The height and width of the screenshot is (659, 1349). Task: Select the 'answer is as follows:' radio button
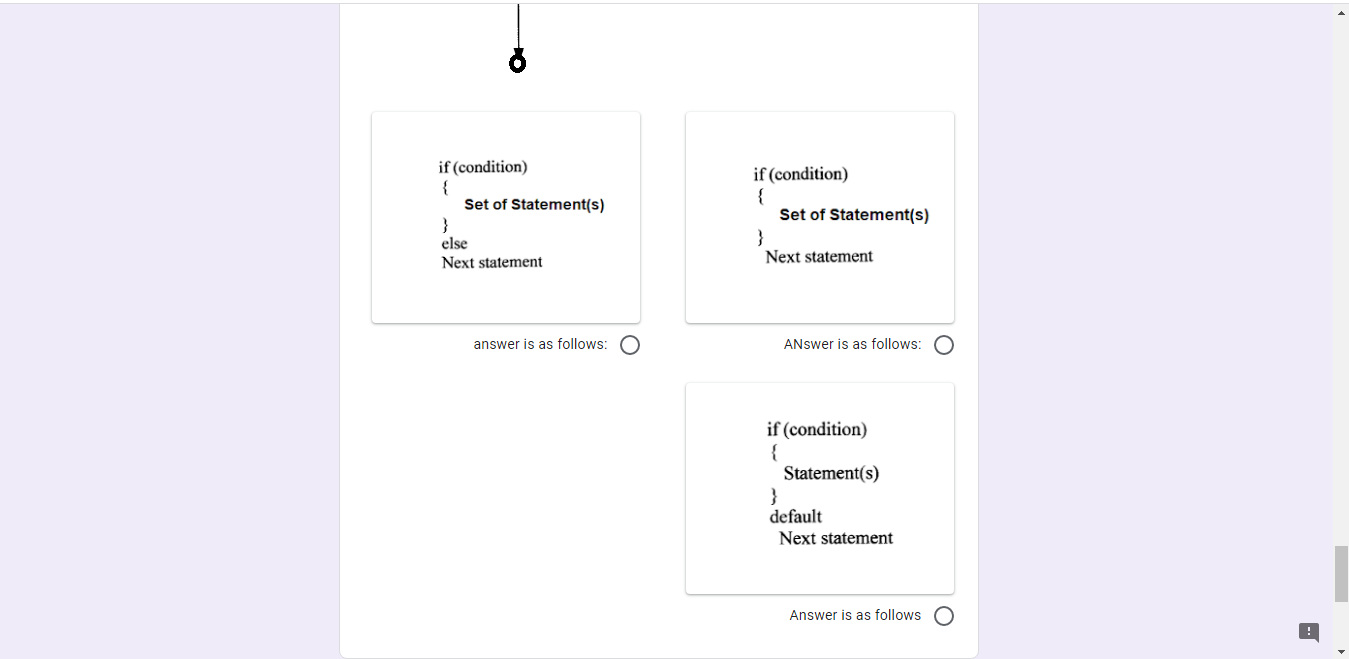(630, 344)
